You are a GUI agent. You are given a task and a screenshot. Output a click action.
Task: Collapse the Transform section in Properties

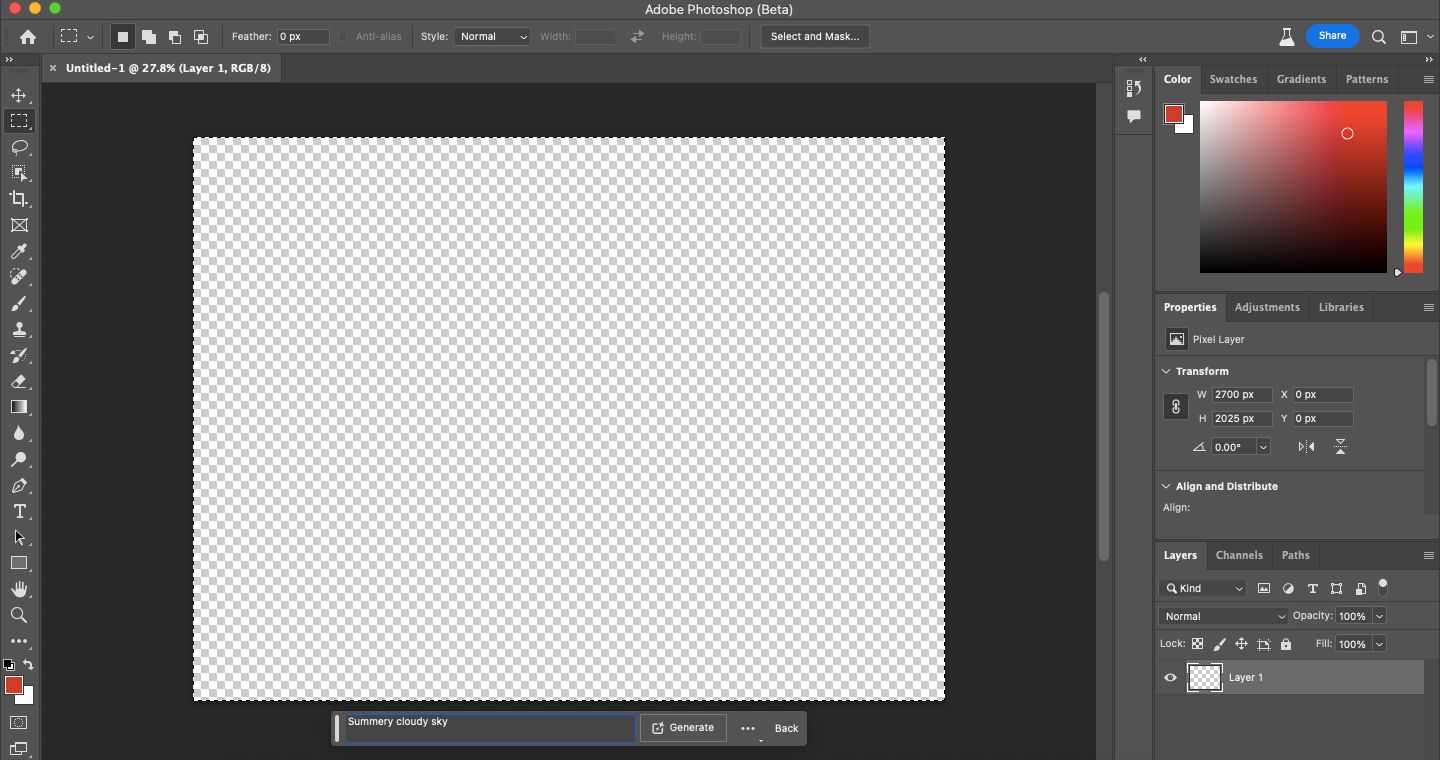coord(1165,371)
